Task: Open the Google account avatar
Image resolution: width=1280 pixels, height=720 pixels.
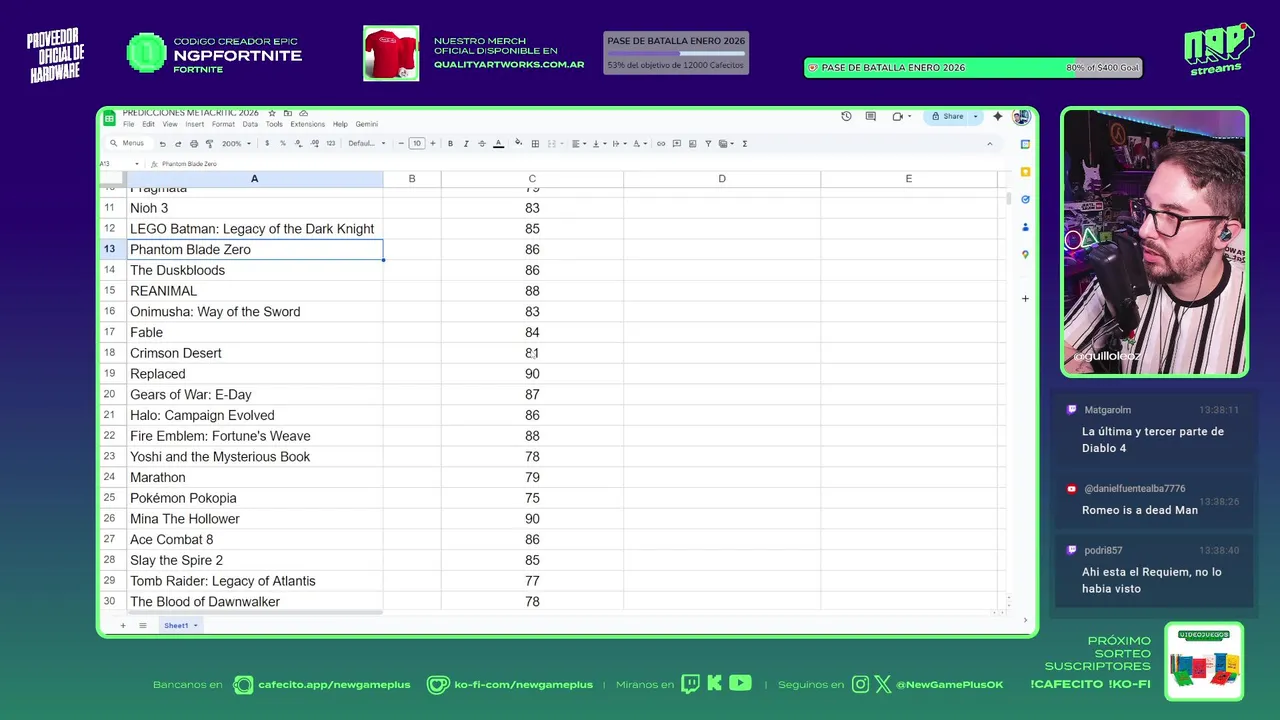Action: (1021, 116)
